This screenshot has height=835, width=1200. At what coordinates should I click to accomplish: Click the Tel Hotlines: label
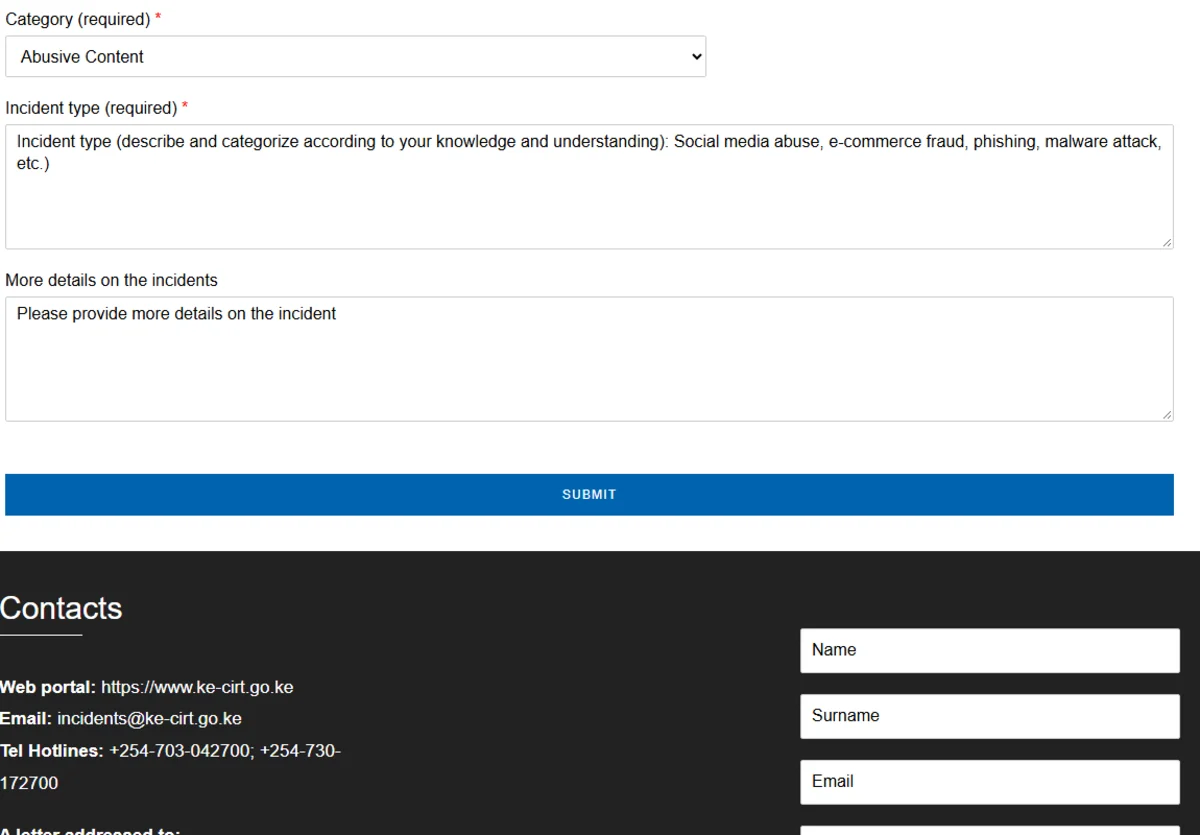52,751
